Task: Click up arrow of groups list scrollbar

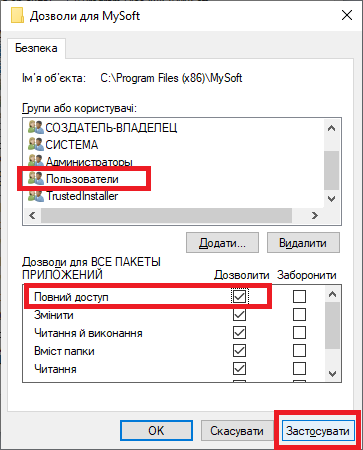Action: coord(331,128)
